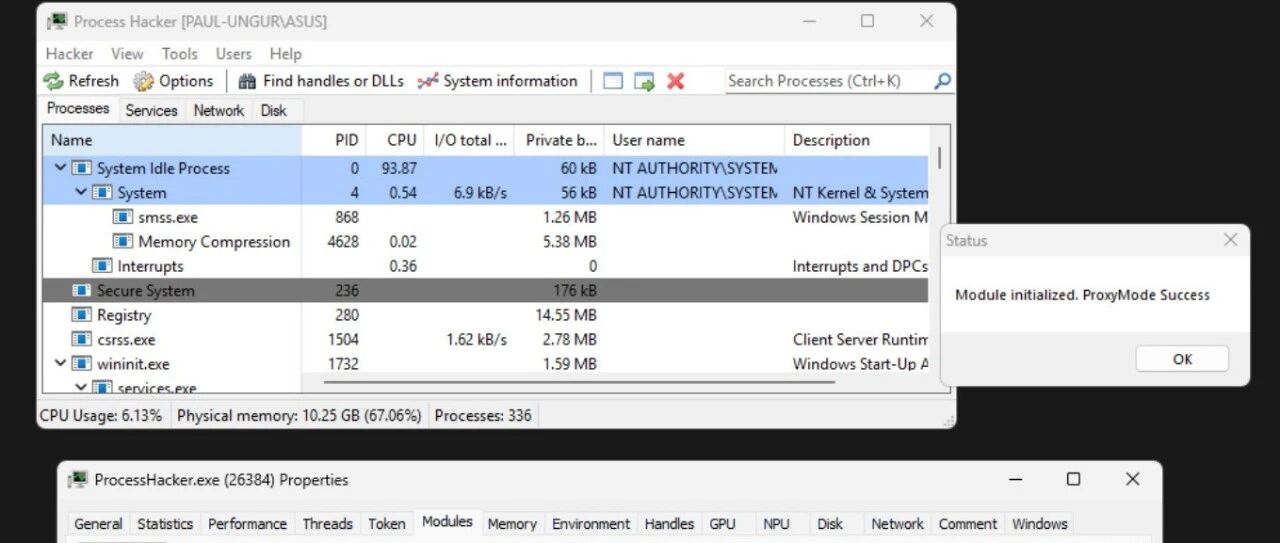Click csrss.exe I/O value 1.62 kB/s
Viewport: 1280px width, 543px height.
coord(476,339)
